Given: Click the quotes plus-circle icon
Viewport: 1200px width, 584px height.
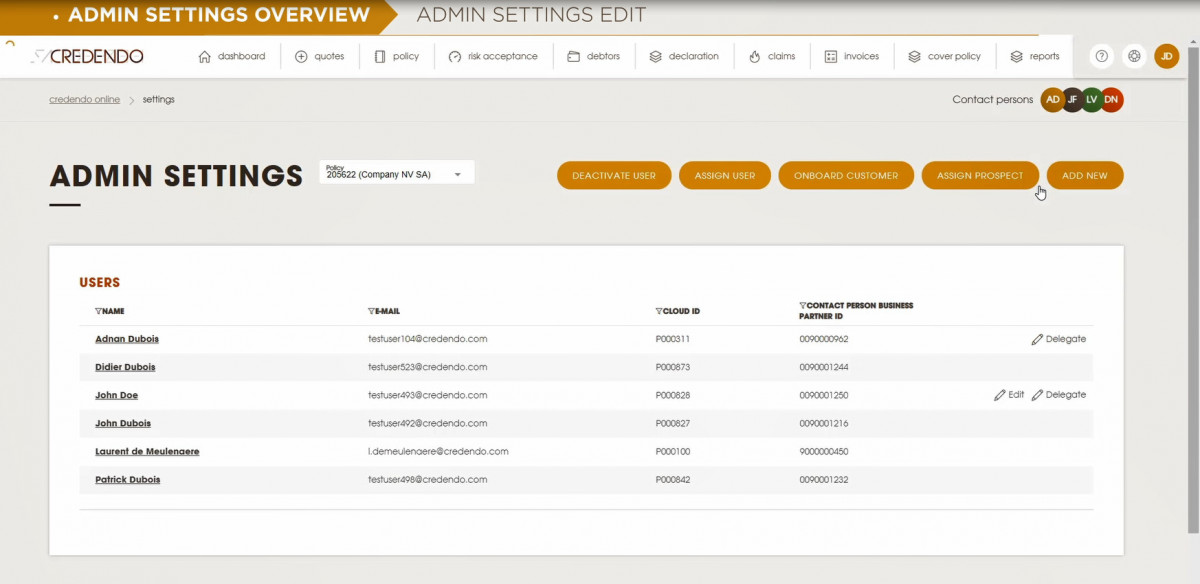Looking at the screenshot, I should pyautogui.click(x=301, y=57).
